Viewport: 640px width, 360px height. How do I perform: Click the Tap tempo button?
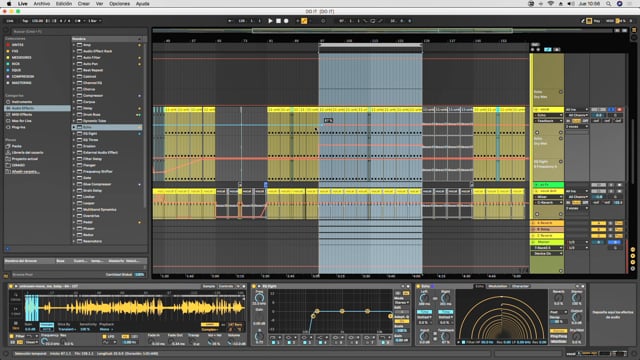point(25,21)
